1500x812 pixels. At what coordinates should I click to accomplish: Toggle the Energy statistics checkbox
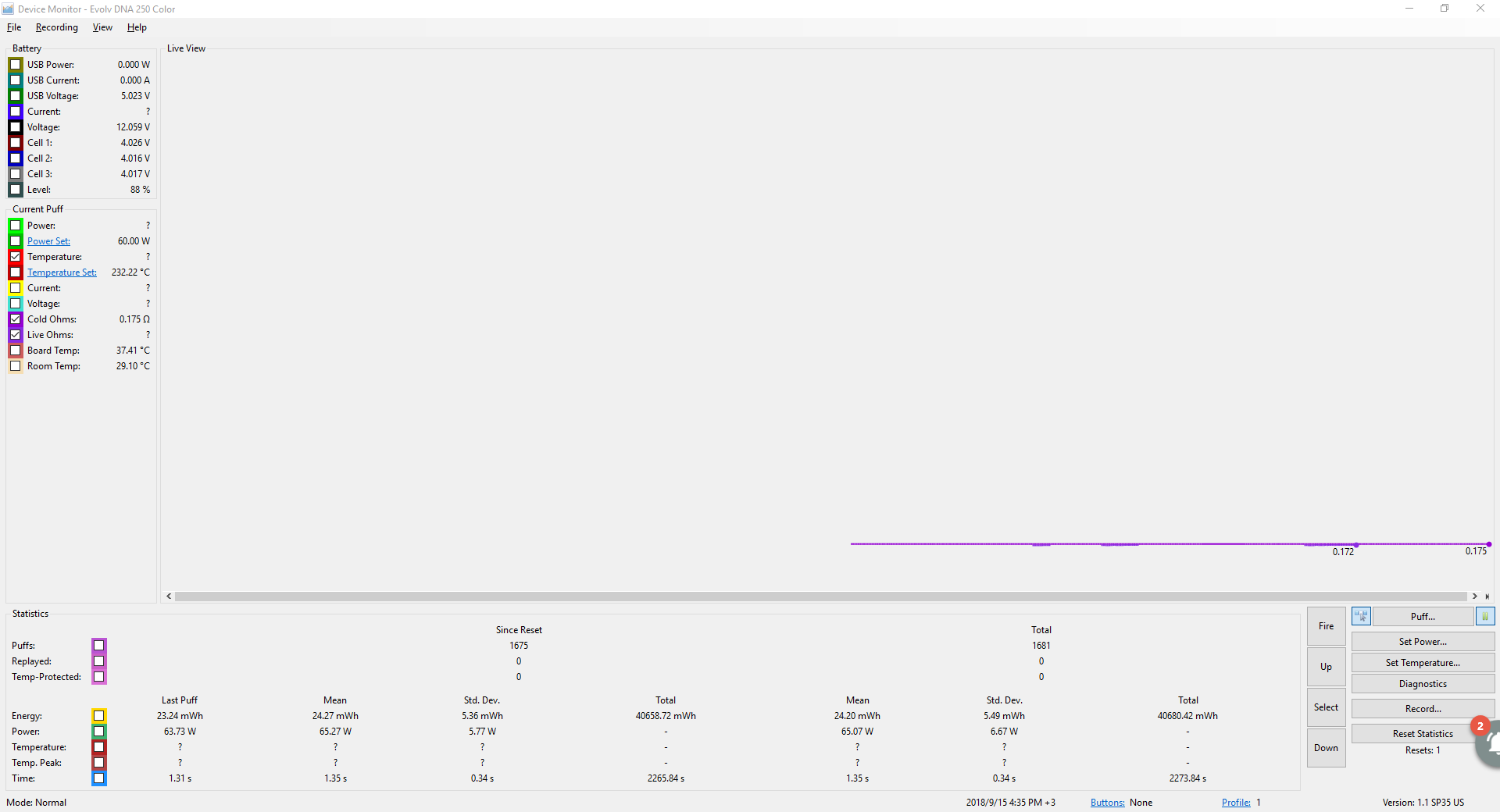99,716
